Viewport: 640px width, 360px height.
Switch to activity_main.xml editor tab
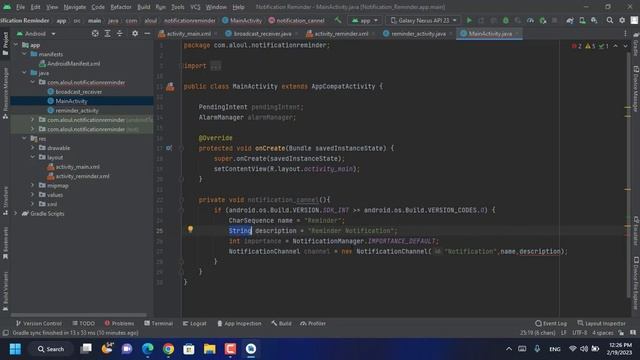[x=188, y=33]
